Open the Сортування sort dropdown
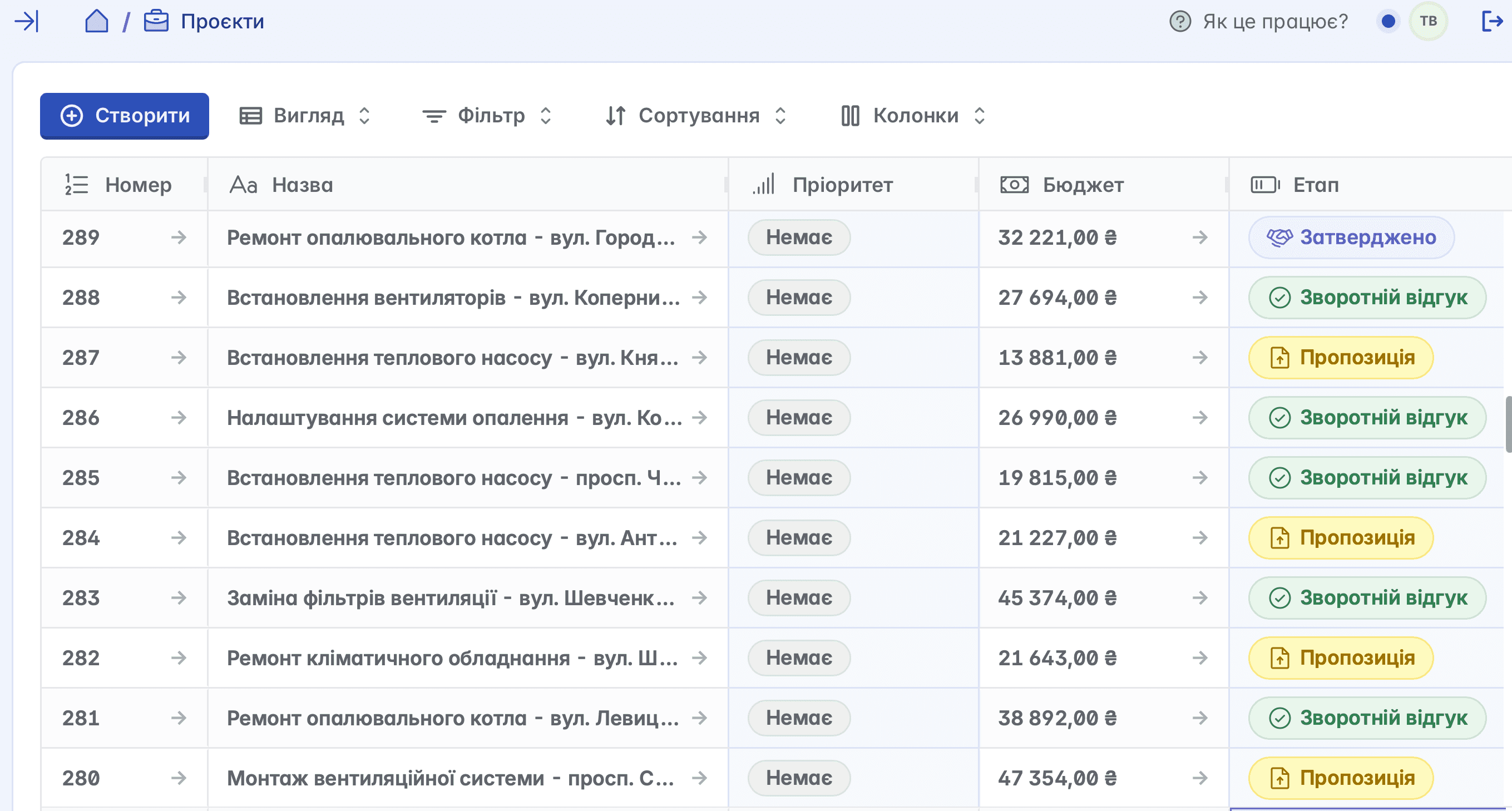Screen dimensions: 1512x811 tap(696, 116)
